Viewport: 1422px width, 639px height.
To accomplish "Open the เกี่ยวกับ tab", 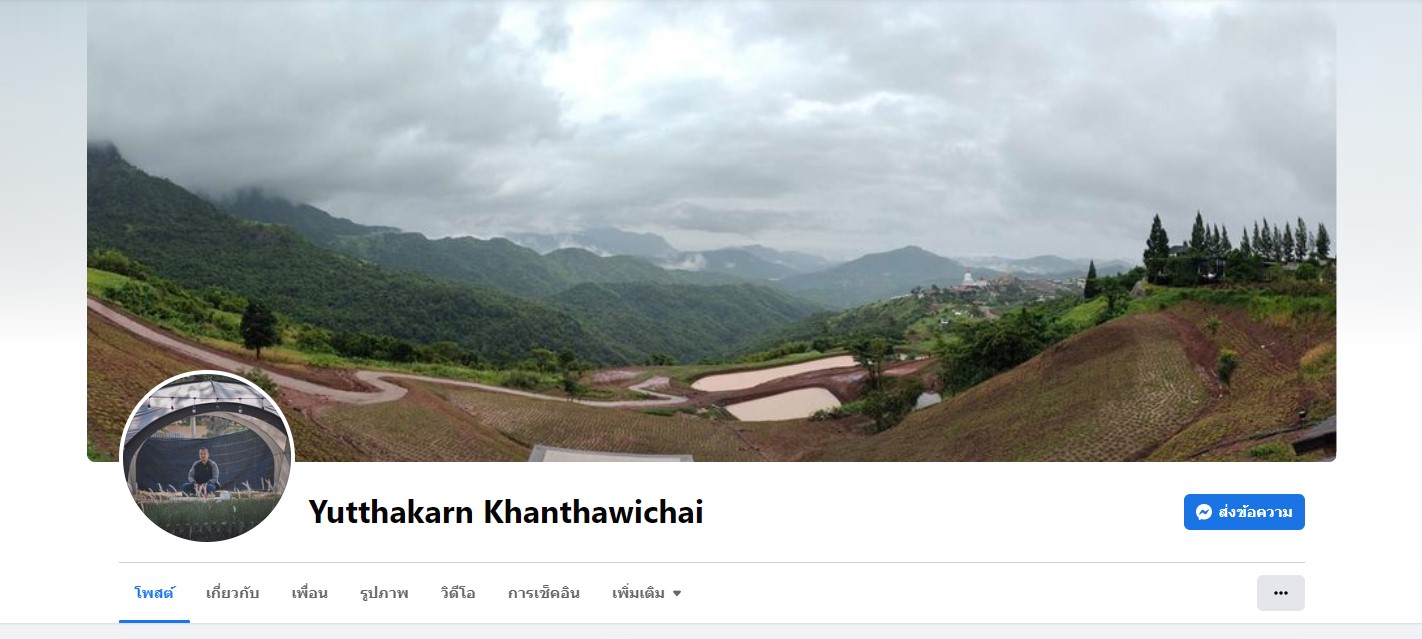I will tap(232, 593).
